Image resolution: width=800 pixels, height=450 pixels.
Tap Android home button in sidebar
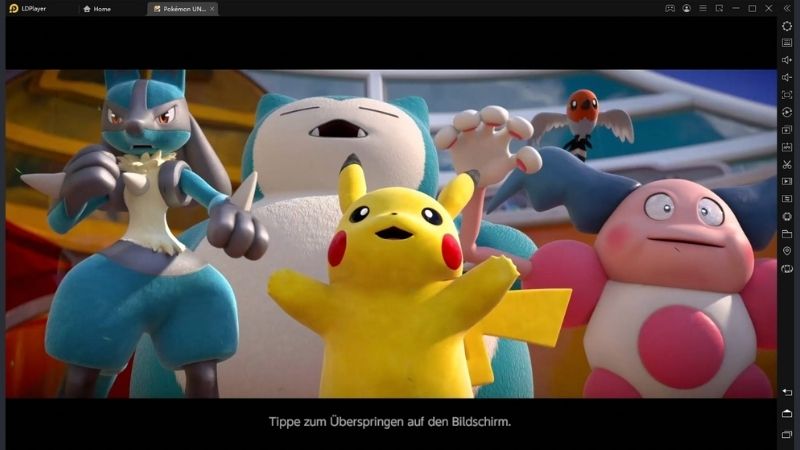(787, 413)
